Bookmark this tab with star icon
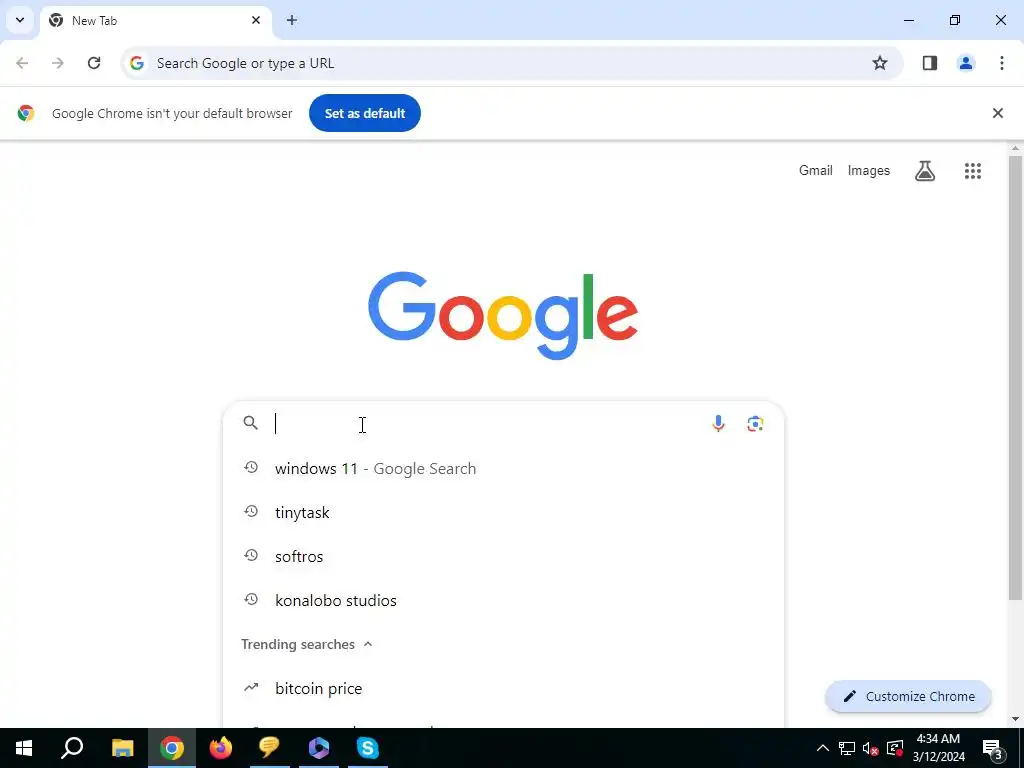1024x768 pixels. pyautogui.click(x=880, y=63)
